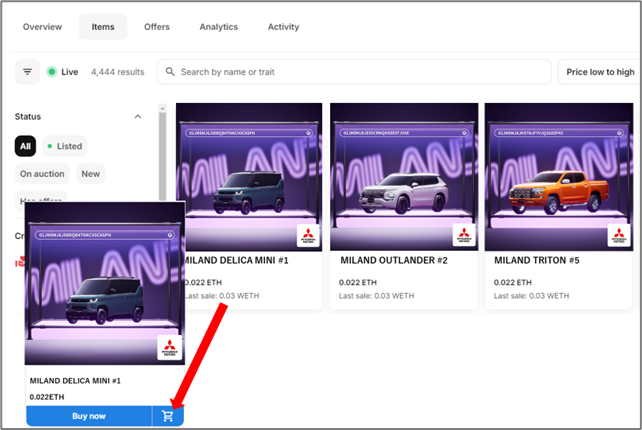Click the search magnifier icon
Screen dimensions: 642x430
170,72
